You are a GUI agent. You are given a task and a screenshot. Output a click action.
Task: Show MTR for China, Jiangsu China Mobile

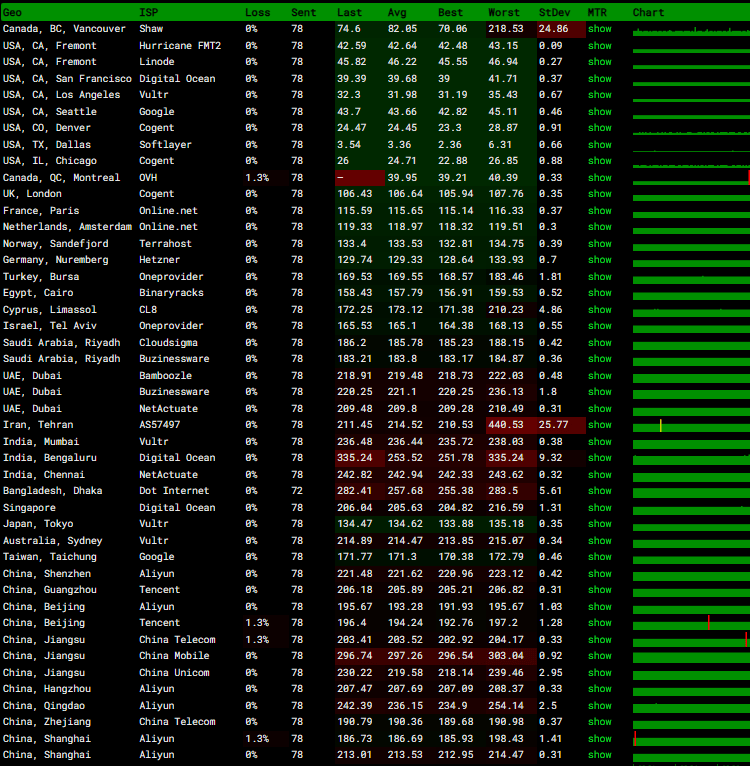coord(600,656)
